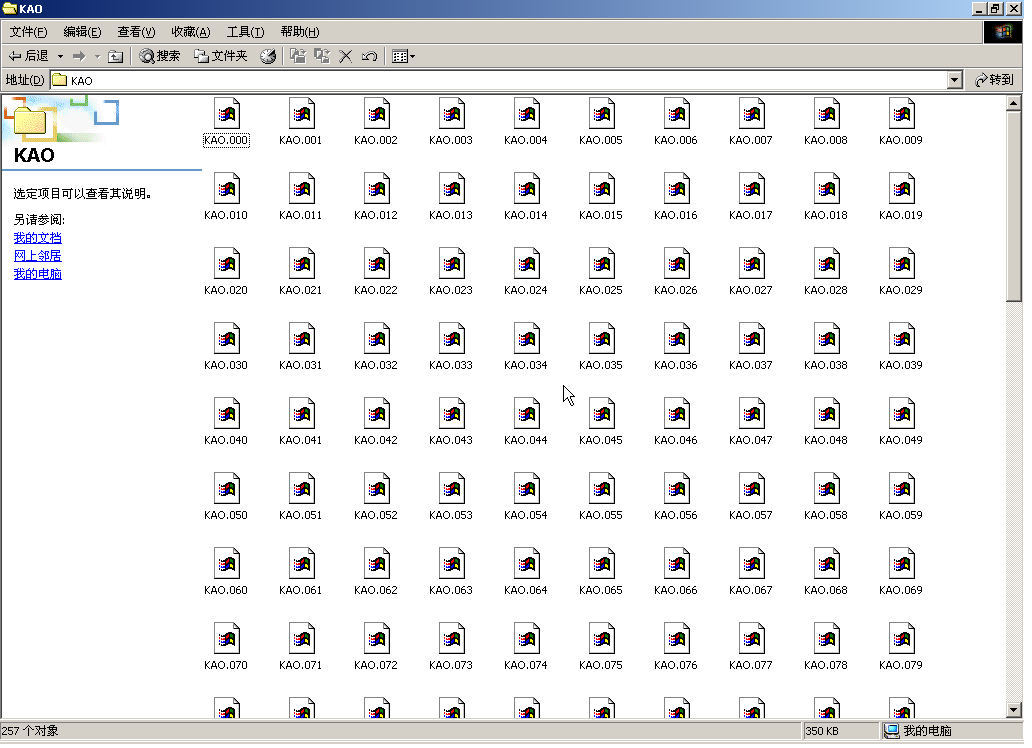1032x748 pixels.
Task: Open the 文件(F) menu
Action: 28,32
